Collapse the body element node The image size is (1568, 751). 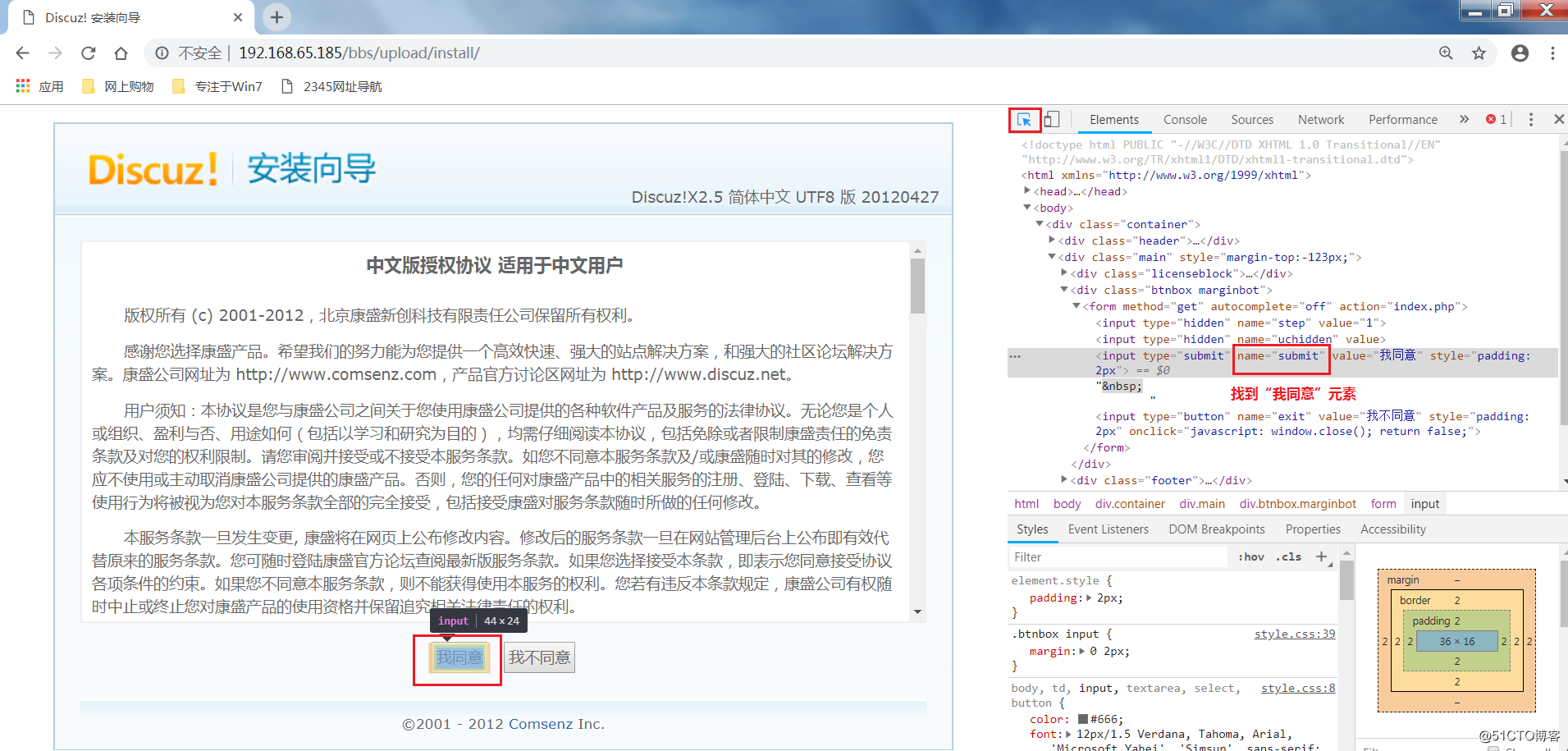[x=1026, y=208]
